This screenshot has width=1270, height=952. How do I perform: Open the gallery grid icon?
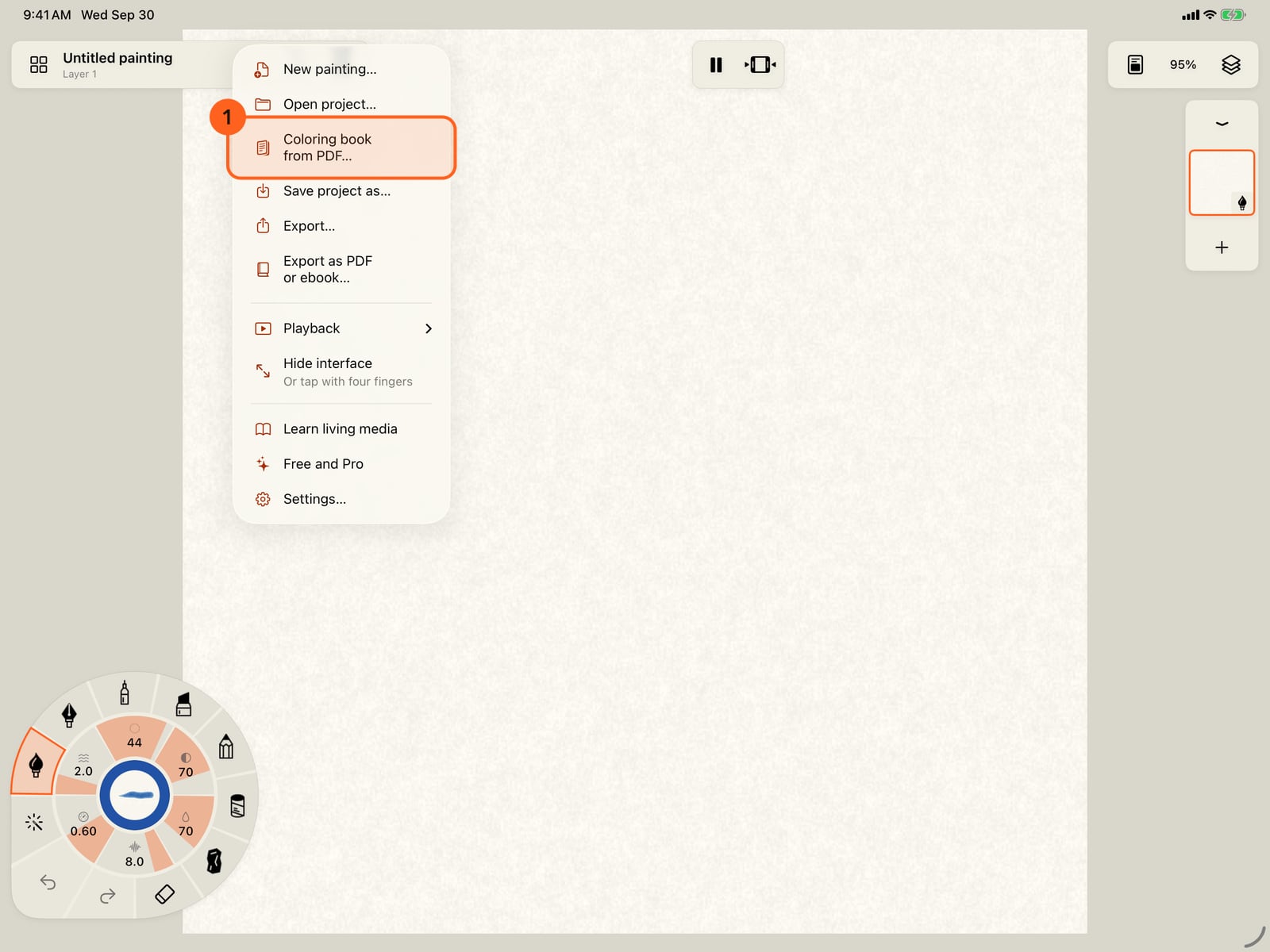[x=38, y=64]
